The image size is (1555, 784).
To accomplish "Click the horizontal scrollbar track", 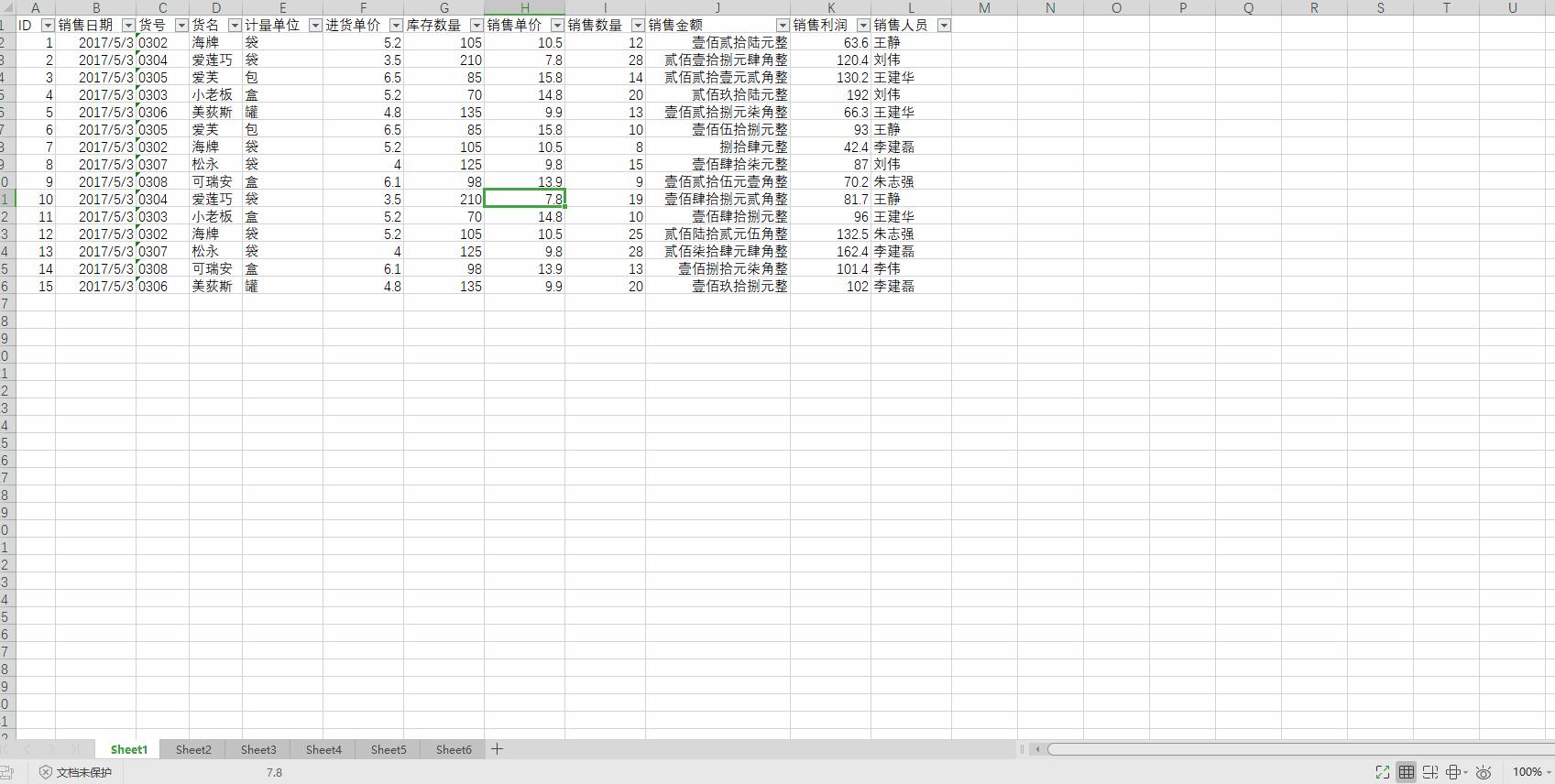I will click(x=1301, y=749).
